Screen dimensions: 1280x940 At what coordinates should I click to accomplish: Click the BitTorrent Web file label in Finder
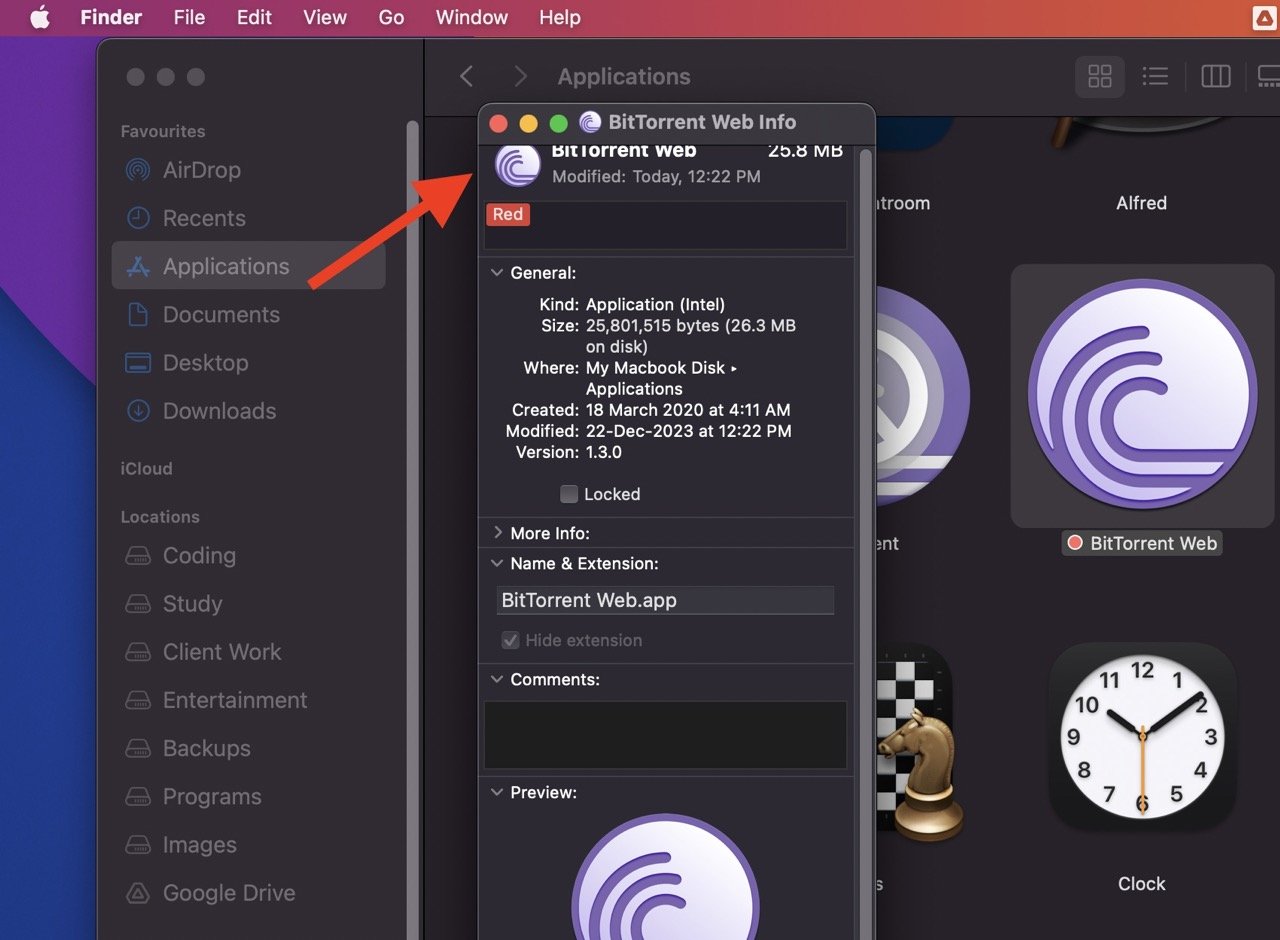coord(1153,543)
